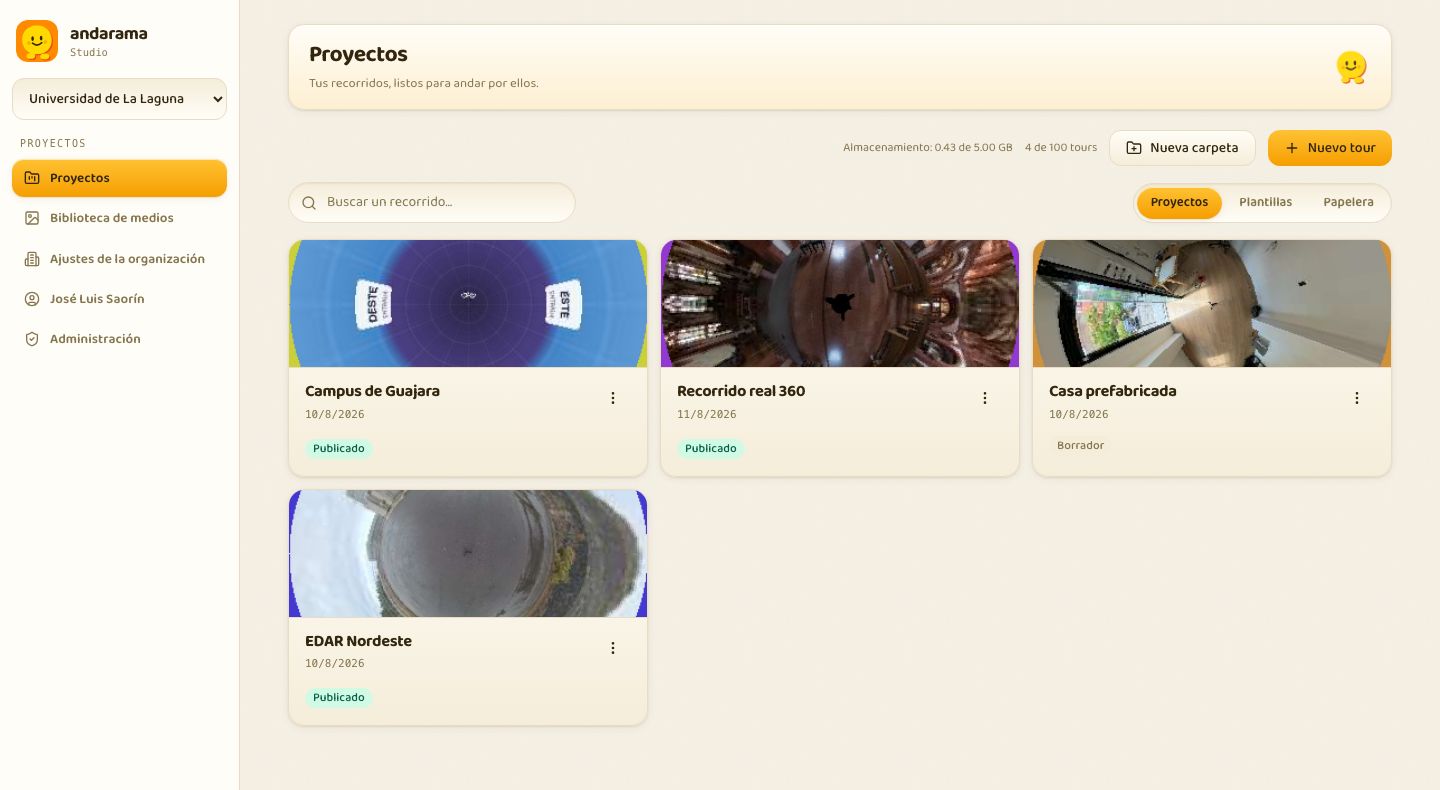Focus the Buscar un recorrido search field

(x=432, y=202)
